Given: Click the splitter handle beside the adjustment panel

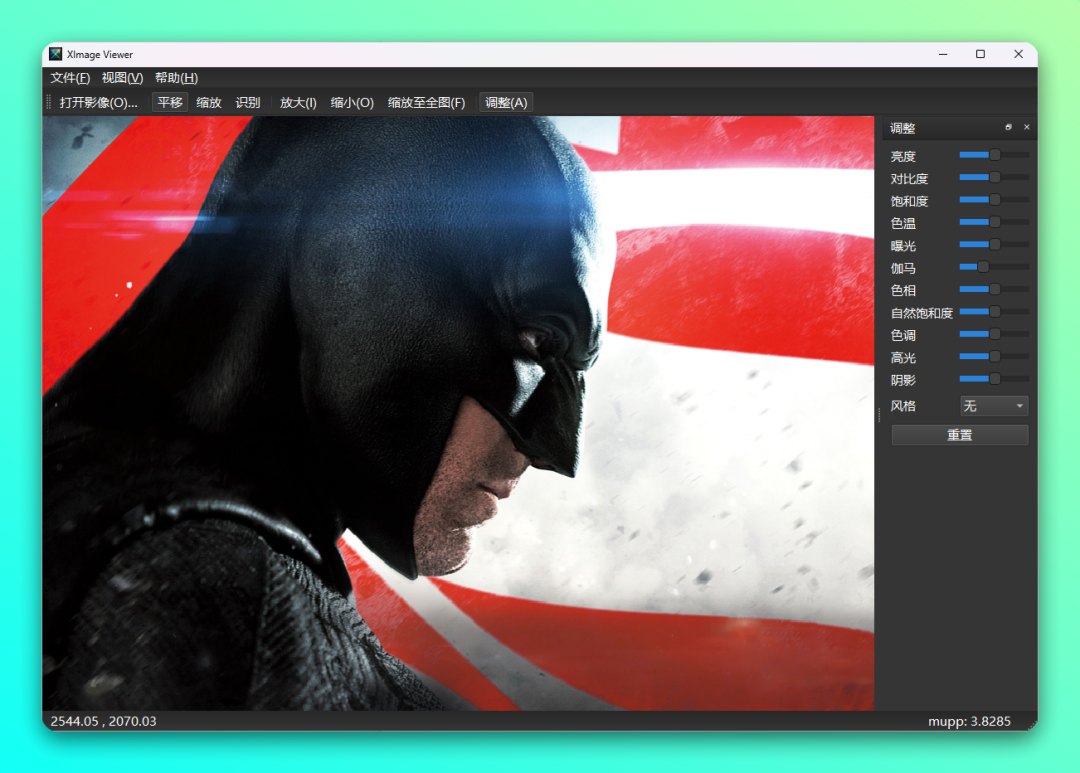Looking at the screenshot, I should pos(879,415).
